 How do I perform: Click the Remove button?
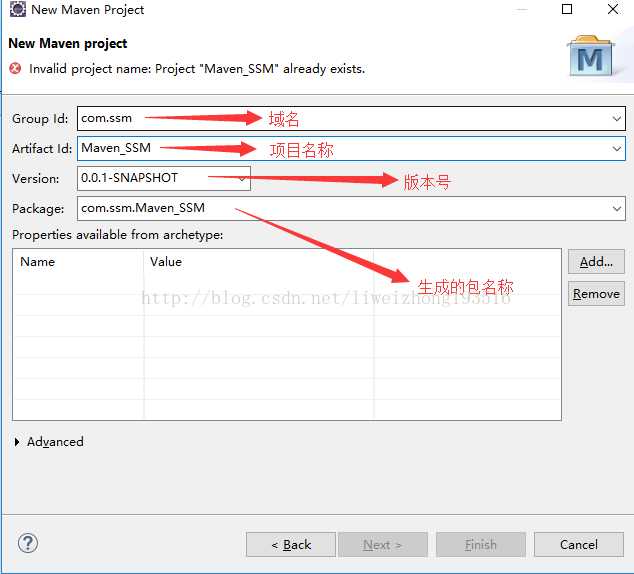(x=596, y=294)
